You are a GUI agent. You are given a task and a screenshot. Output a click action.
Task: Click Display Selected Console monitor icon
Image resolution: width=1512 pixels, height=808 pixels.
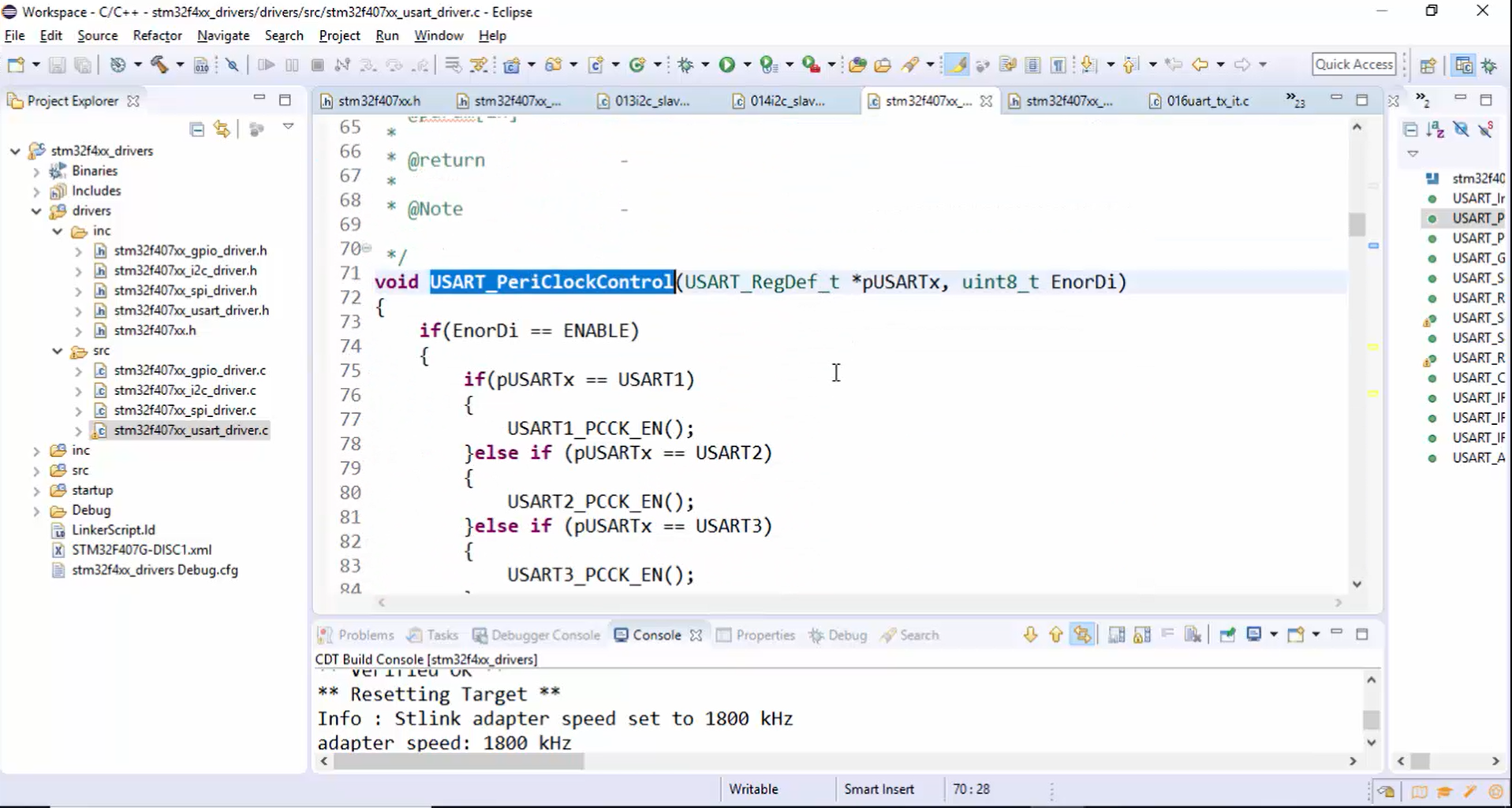pos(1253,635)
